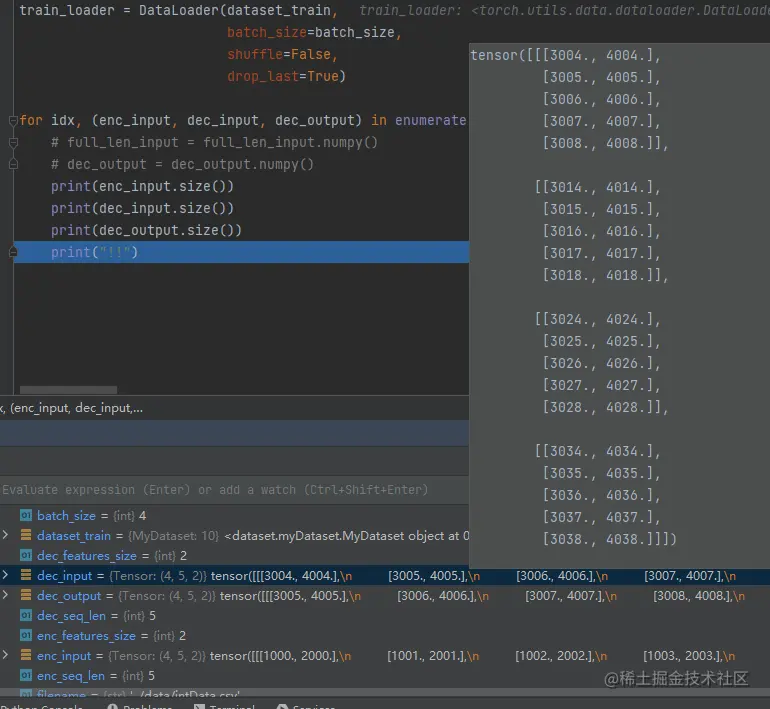The width and height of the screenshot is (770, 709).
Task: Click the tensor icon beside enc_input
Action: pos(26,655)
